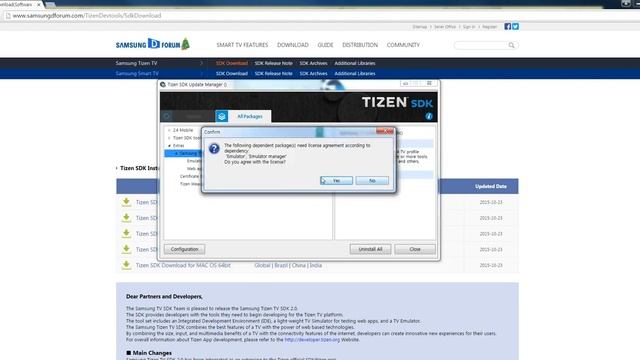Click the Register link in the page header
The height and width of the screenshot is (360, 640).
click(489, 27)
